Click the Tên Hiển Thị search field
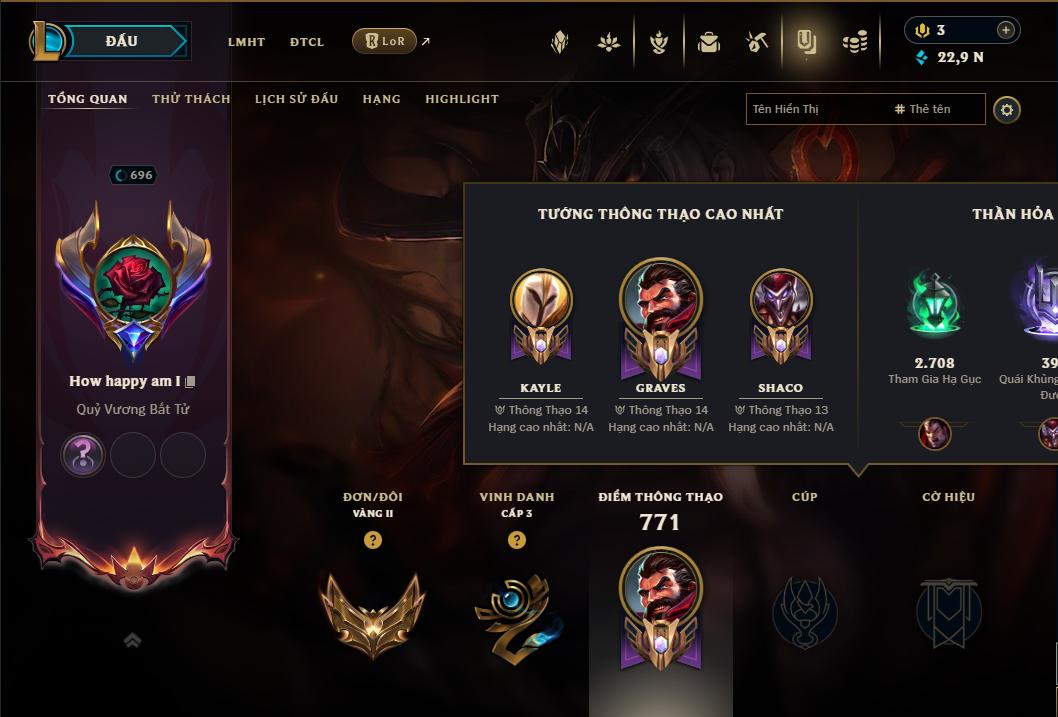This screenshot has height=717, width=1058. [x=865, y=109]
